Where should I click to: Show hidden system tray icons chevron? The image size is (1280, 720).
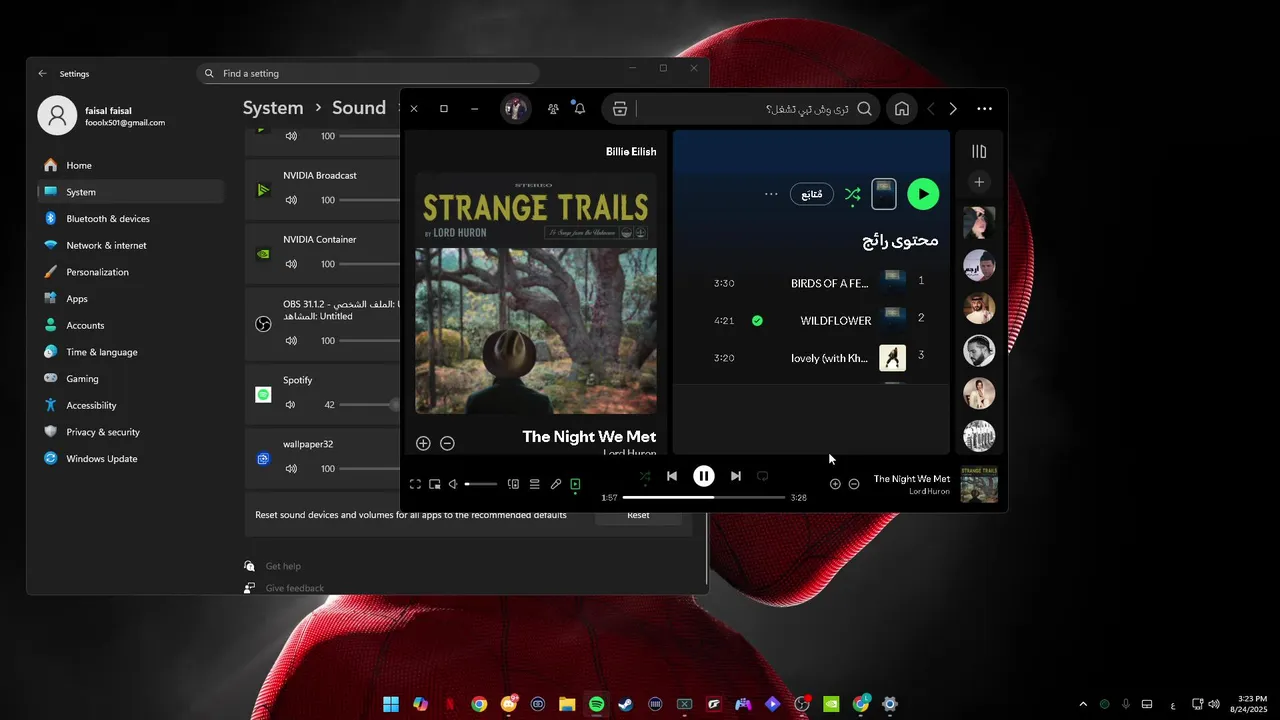pyautogui.click(x=1083, y=704)
